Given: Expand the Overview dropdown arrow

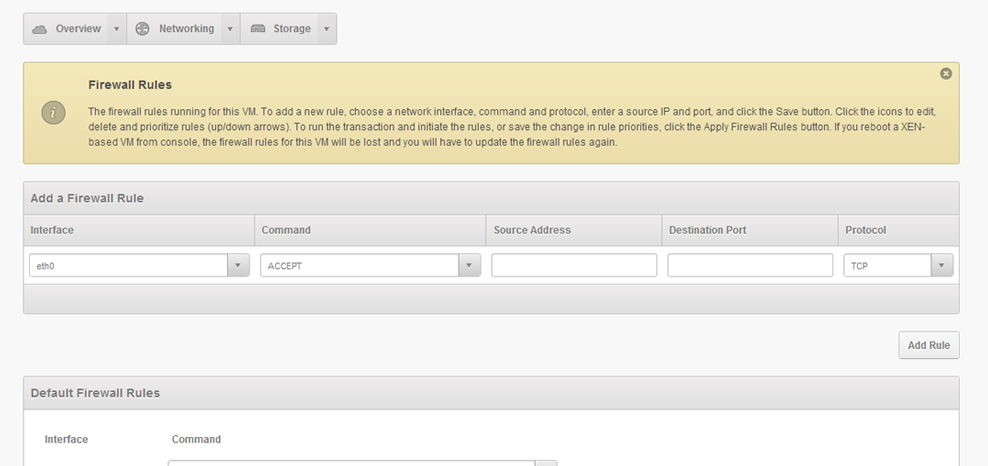Looking at the screenshot, I should (117, 29).
